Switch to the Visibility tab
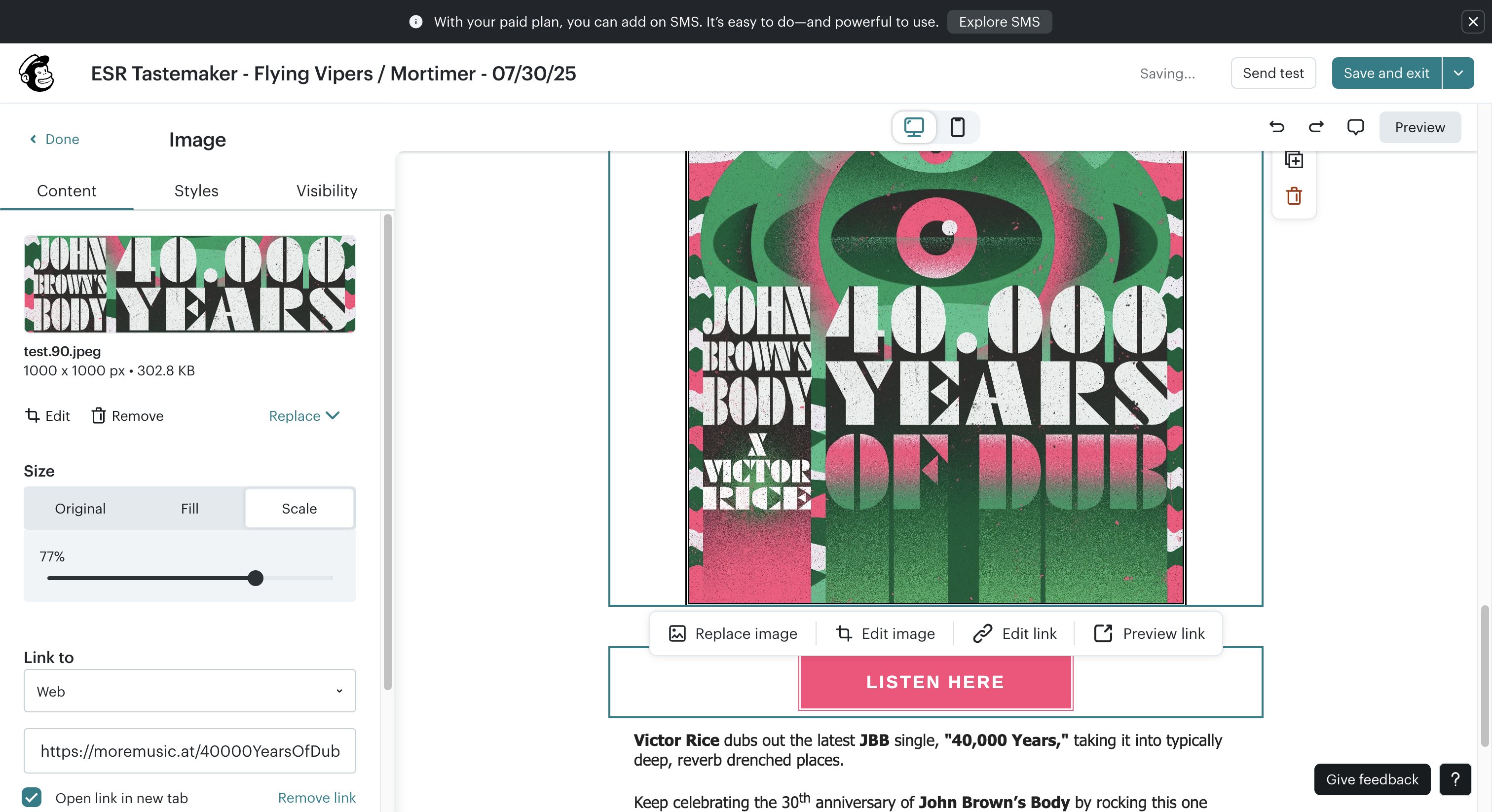The image size is (1492, 812). [327, 190]
